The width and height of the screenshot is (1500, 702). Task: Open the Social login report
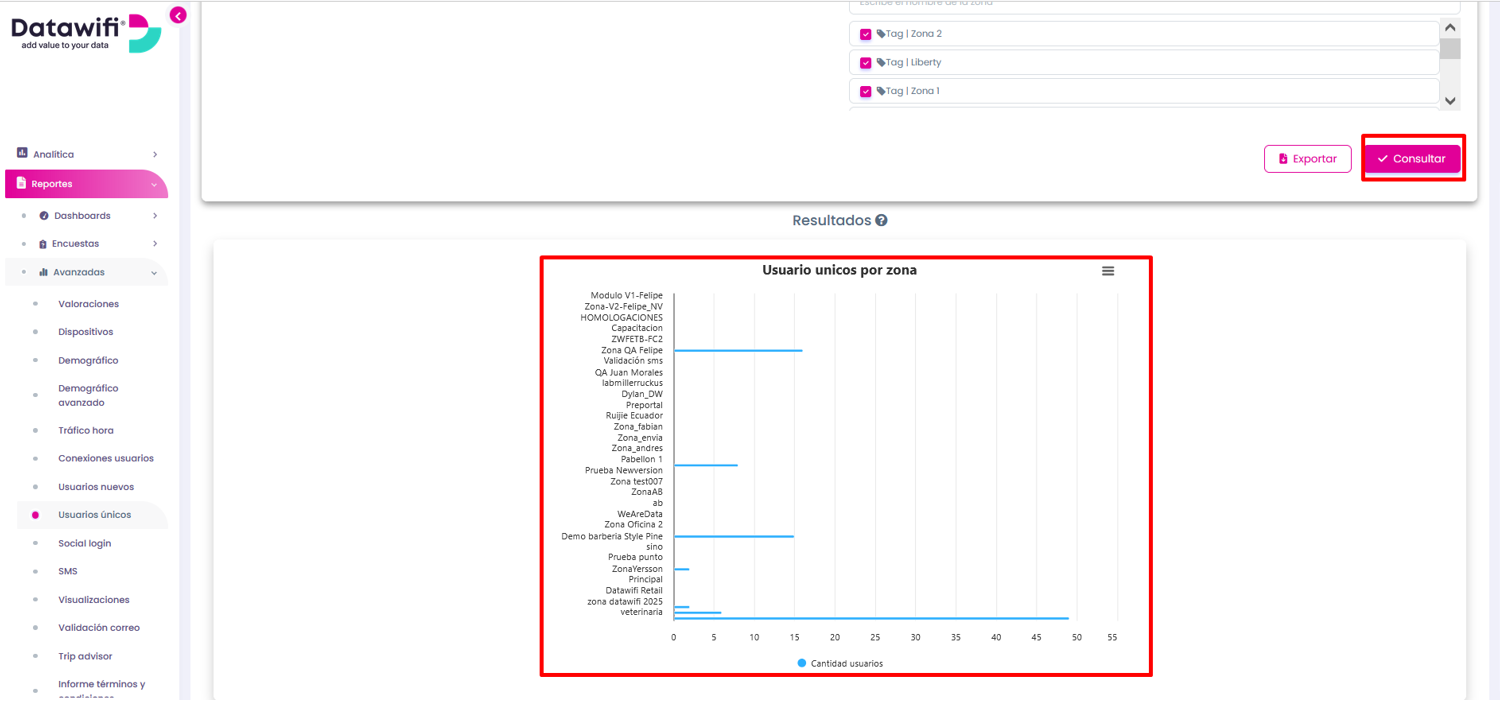point(85,543)
